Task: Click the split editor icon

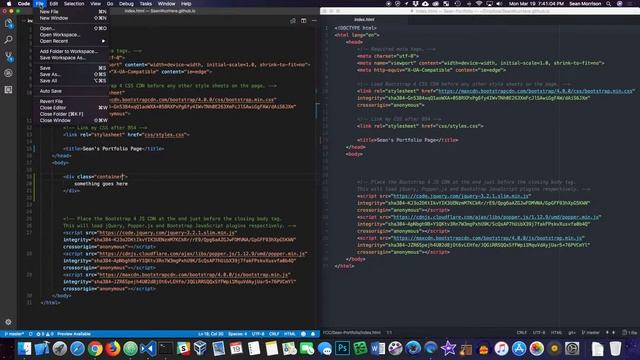Action: point(303,20)
